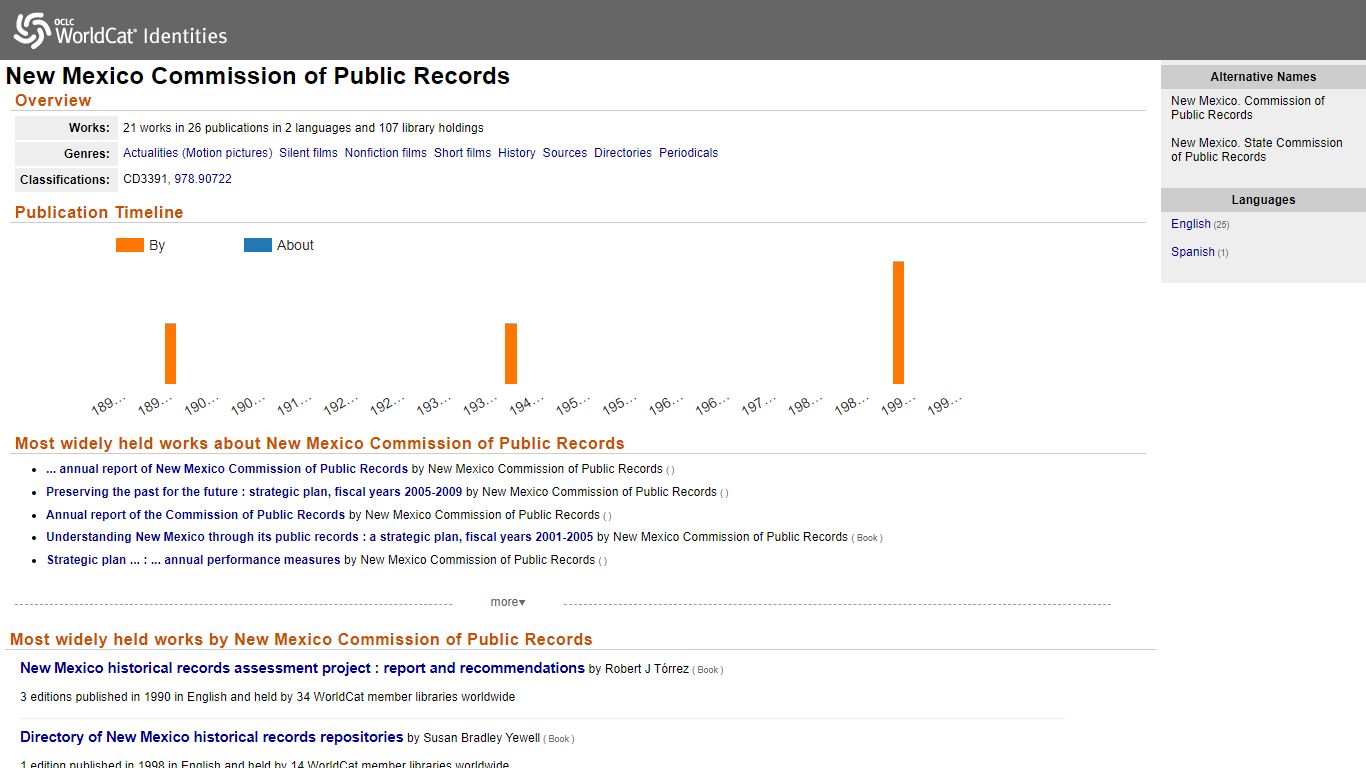Open 'Understanding New Mexico through its public records' link

[x=320, y=537]
